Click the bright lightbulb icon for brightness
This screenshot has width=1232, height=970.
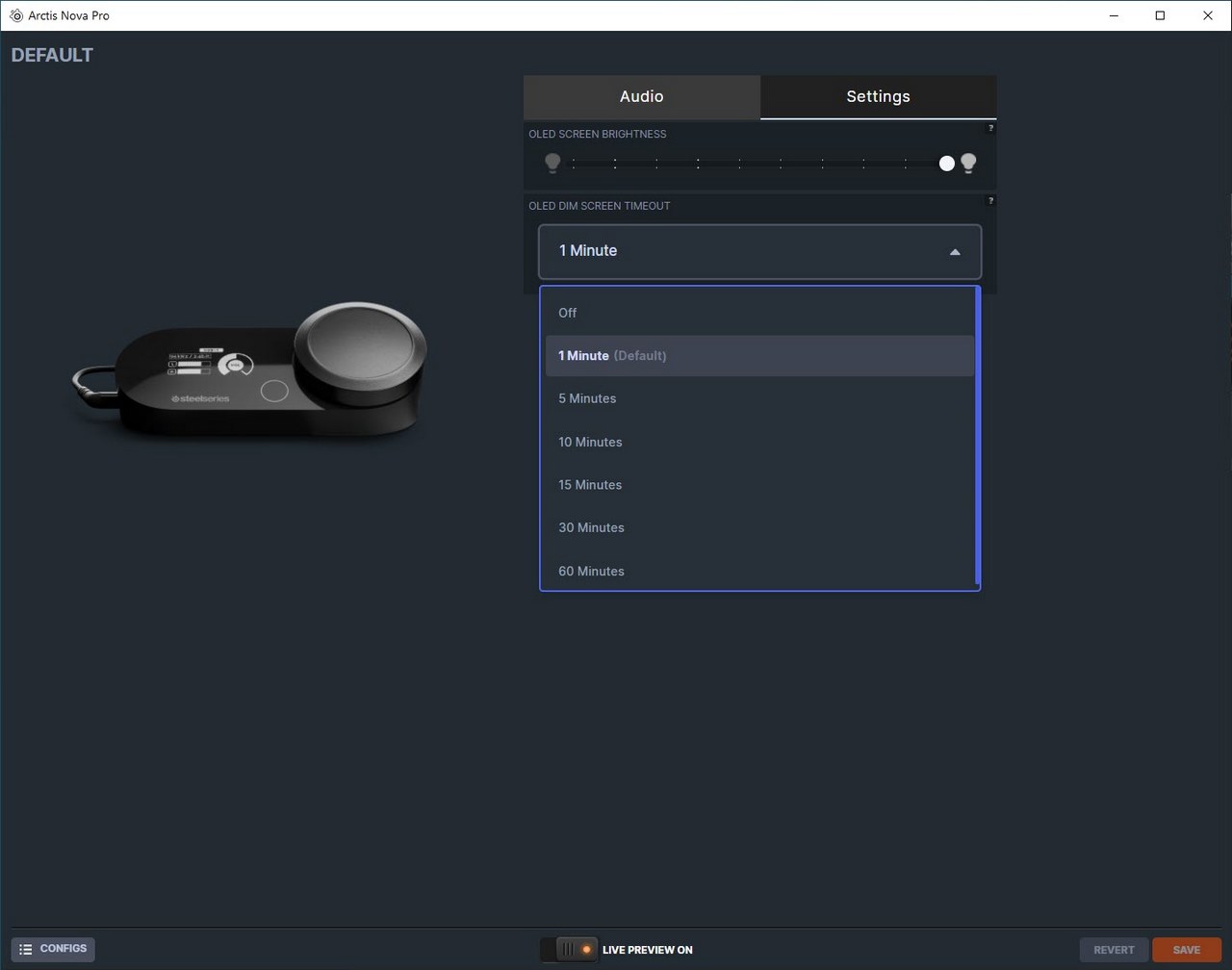pos(968,164)
